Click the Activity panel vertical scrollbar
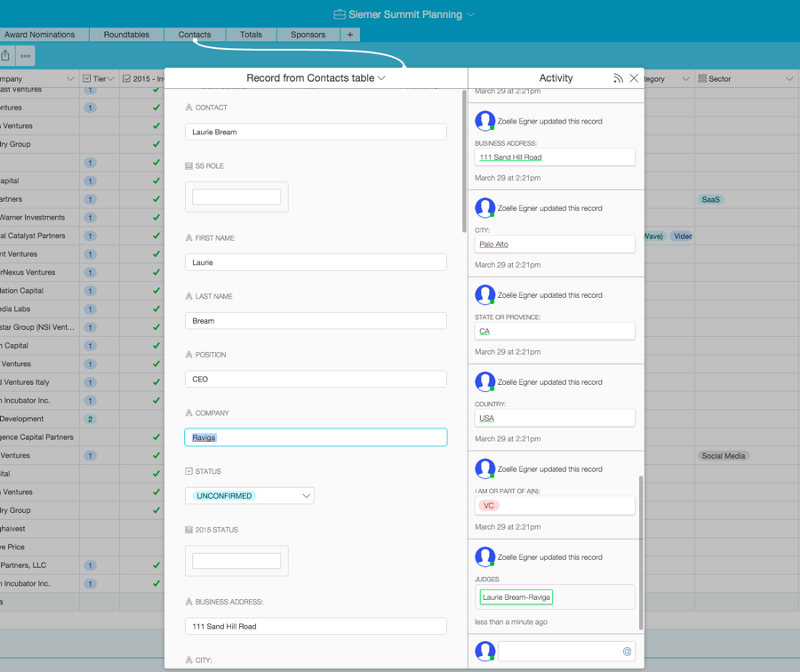800x672 pixels. (641, 553)
